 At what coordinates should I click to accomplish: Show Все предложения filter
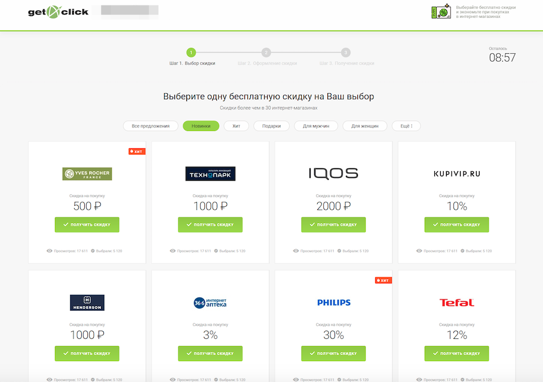click(151, 126)
